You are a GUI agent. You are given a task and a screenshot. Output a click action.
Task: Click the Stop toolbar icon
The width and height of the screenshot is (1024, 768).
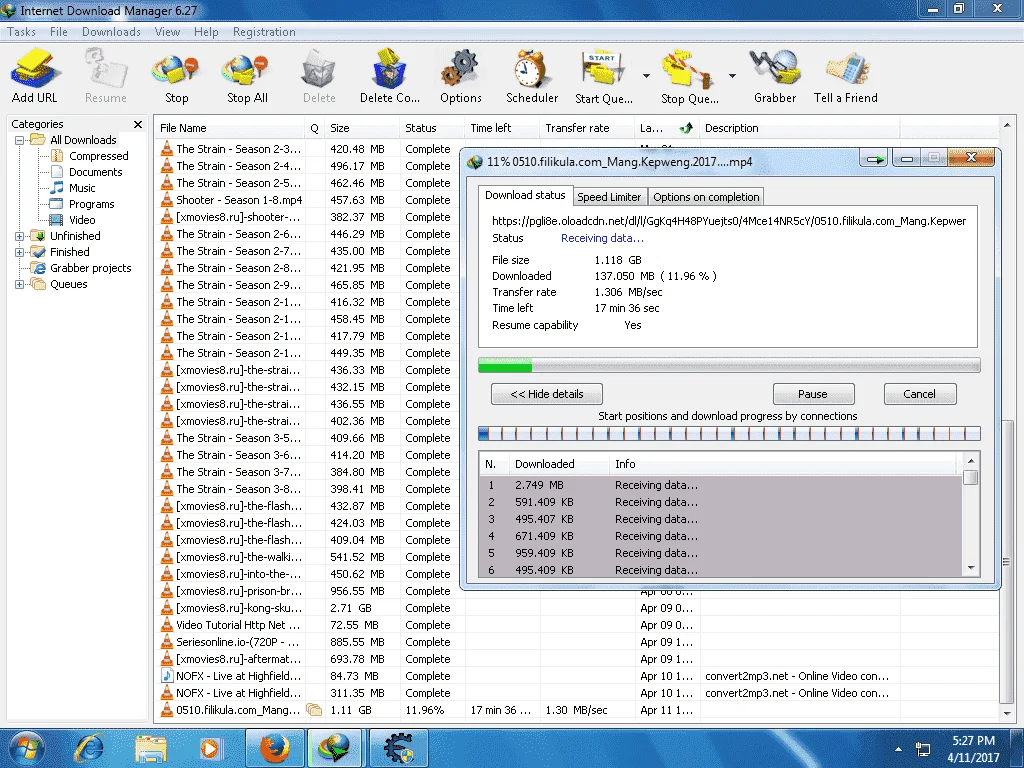click(176, 75)
